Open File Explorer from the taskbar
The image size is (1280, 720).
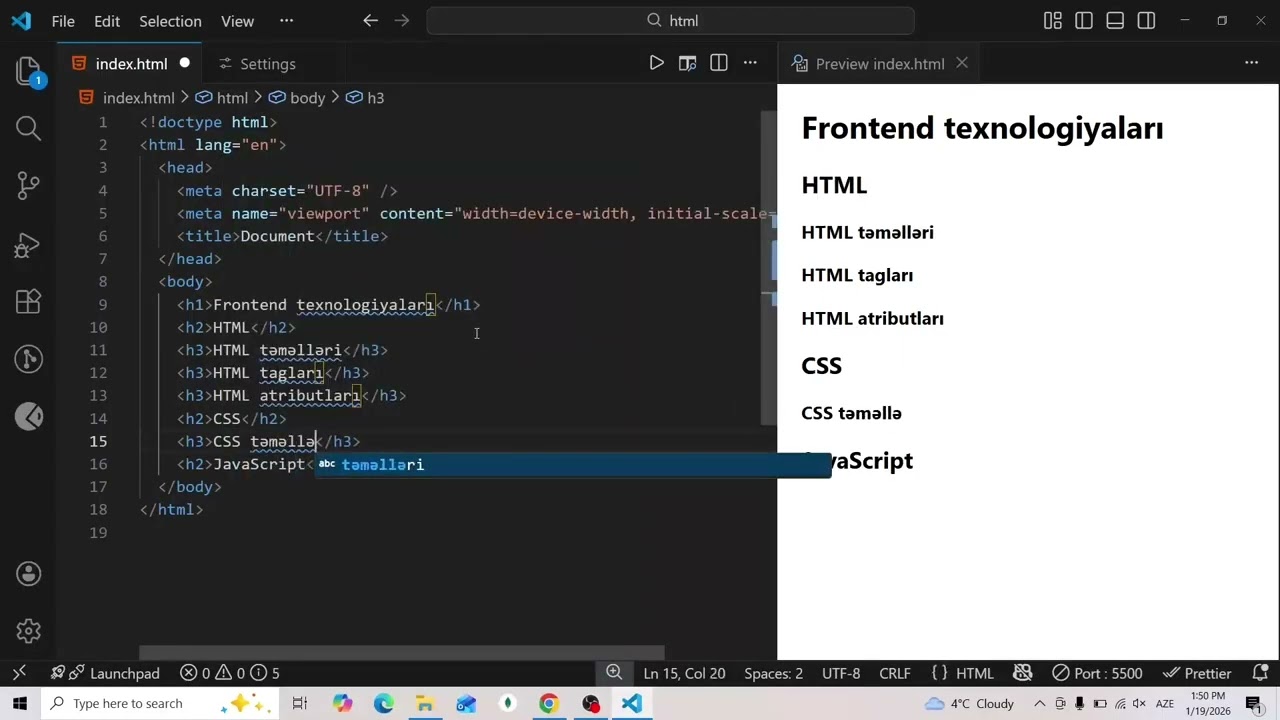425,703
